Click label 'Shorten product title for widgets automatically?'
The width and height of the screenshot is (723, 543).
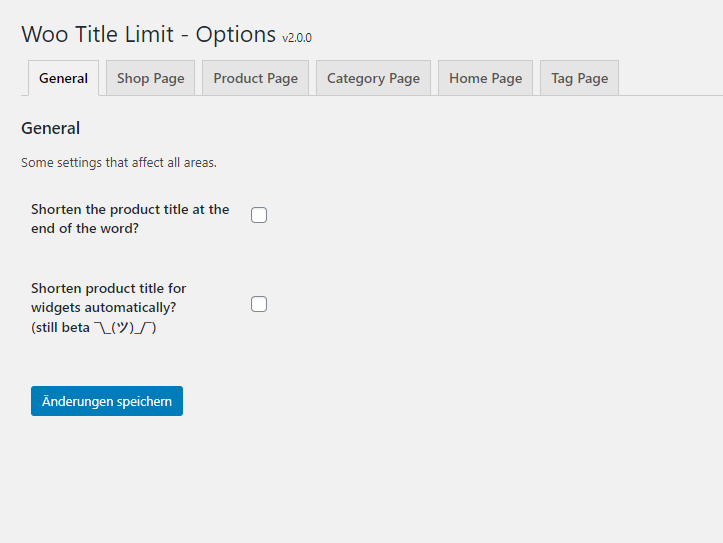[x=108, y=298]
